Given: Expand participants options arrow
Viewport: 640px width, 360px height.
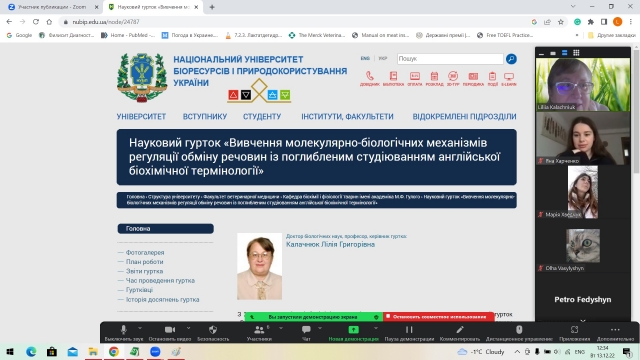Looking at the screenshot, I should point(280,328).
